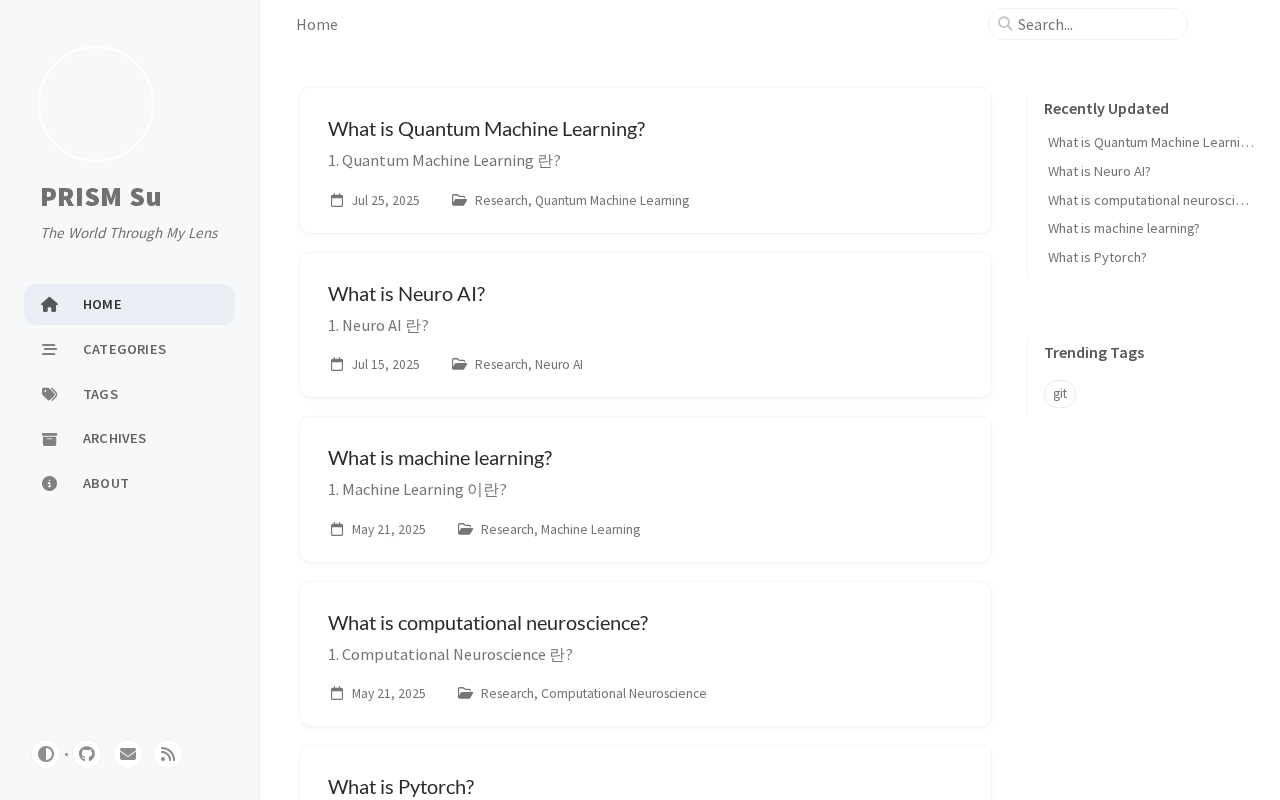This screenshot has width=1280, height=800.
Task: Open the RSS feed icon
Action: point(168,754)
